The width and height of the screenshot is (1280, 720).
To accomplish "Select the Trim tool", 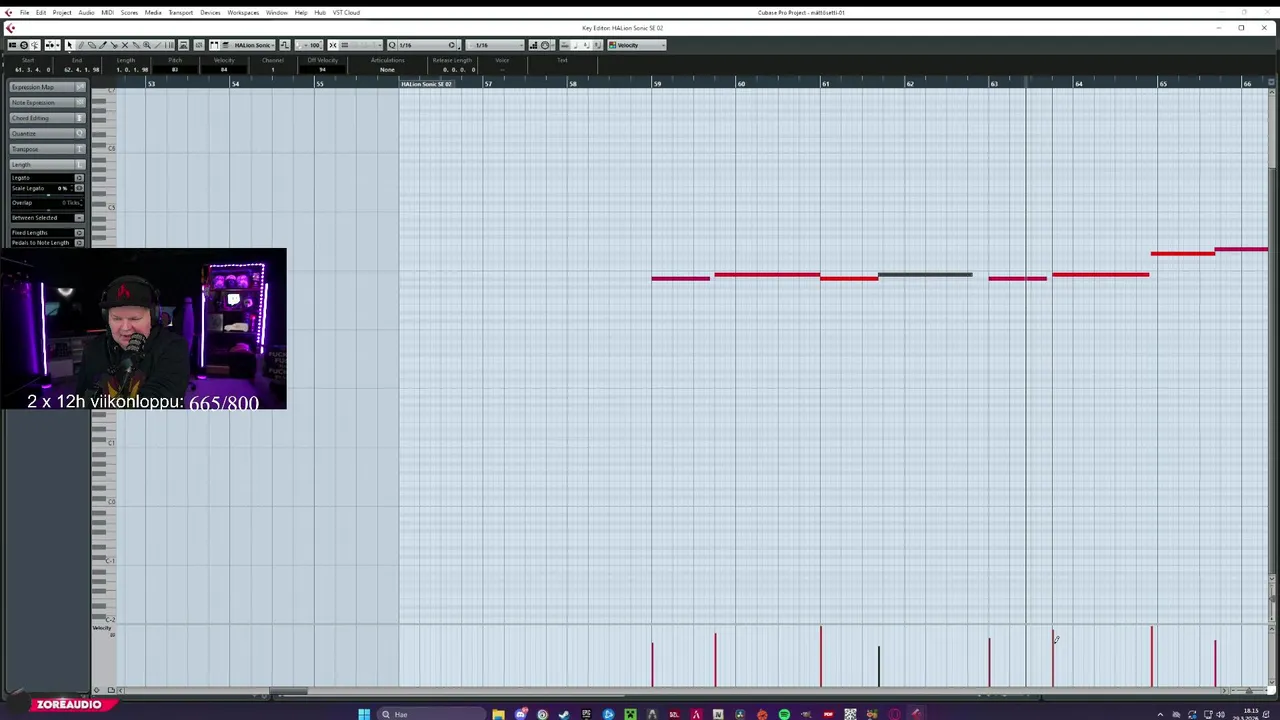I will pos(103,45).
